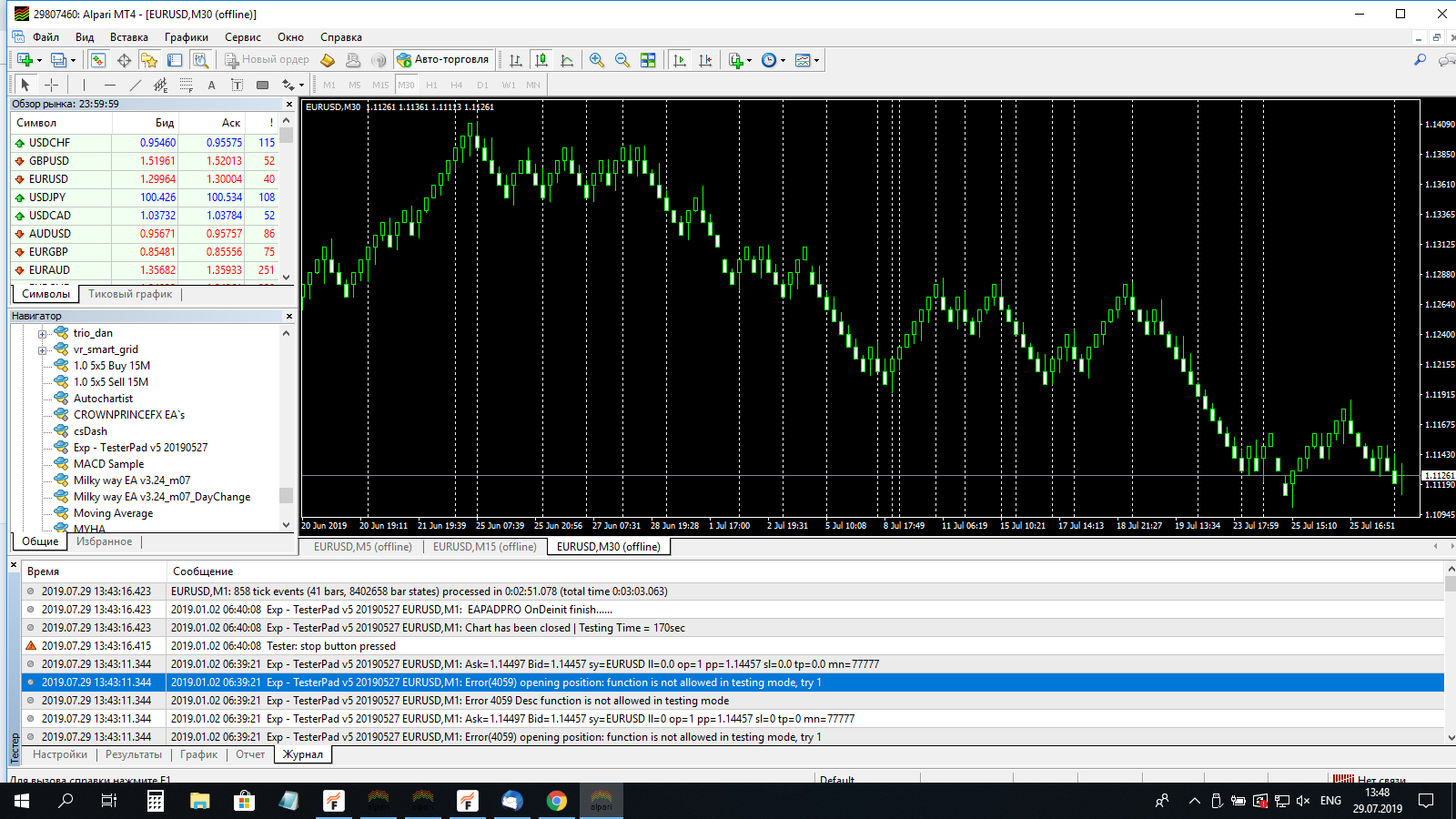Toggle the chart shift button

point(705,60)
